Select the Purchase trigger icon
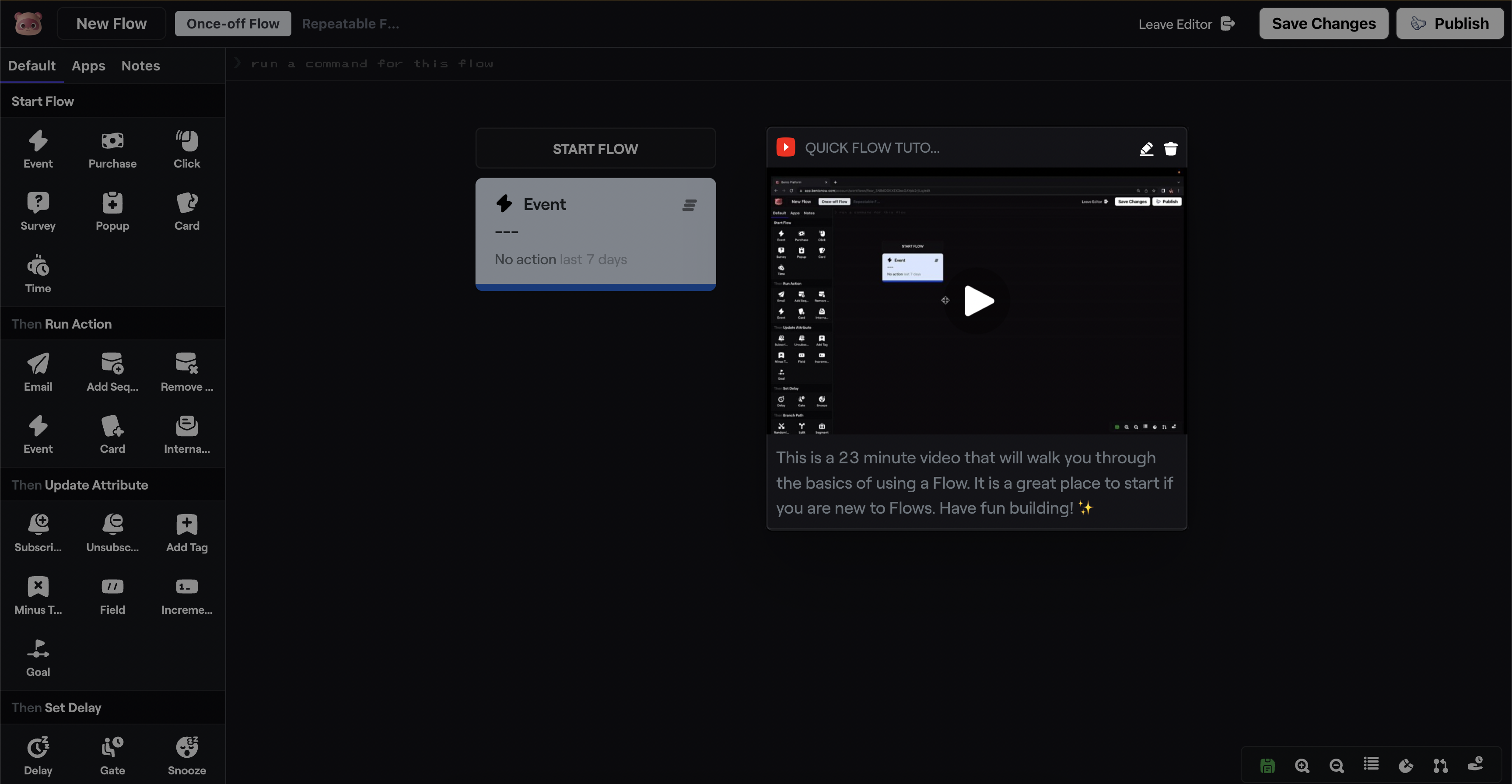 pos(112,141)
